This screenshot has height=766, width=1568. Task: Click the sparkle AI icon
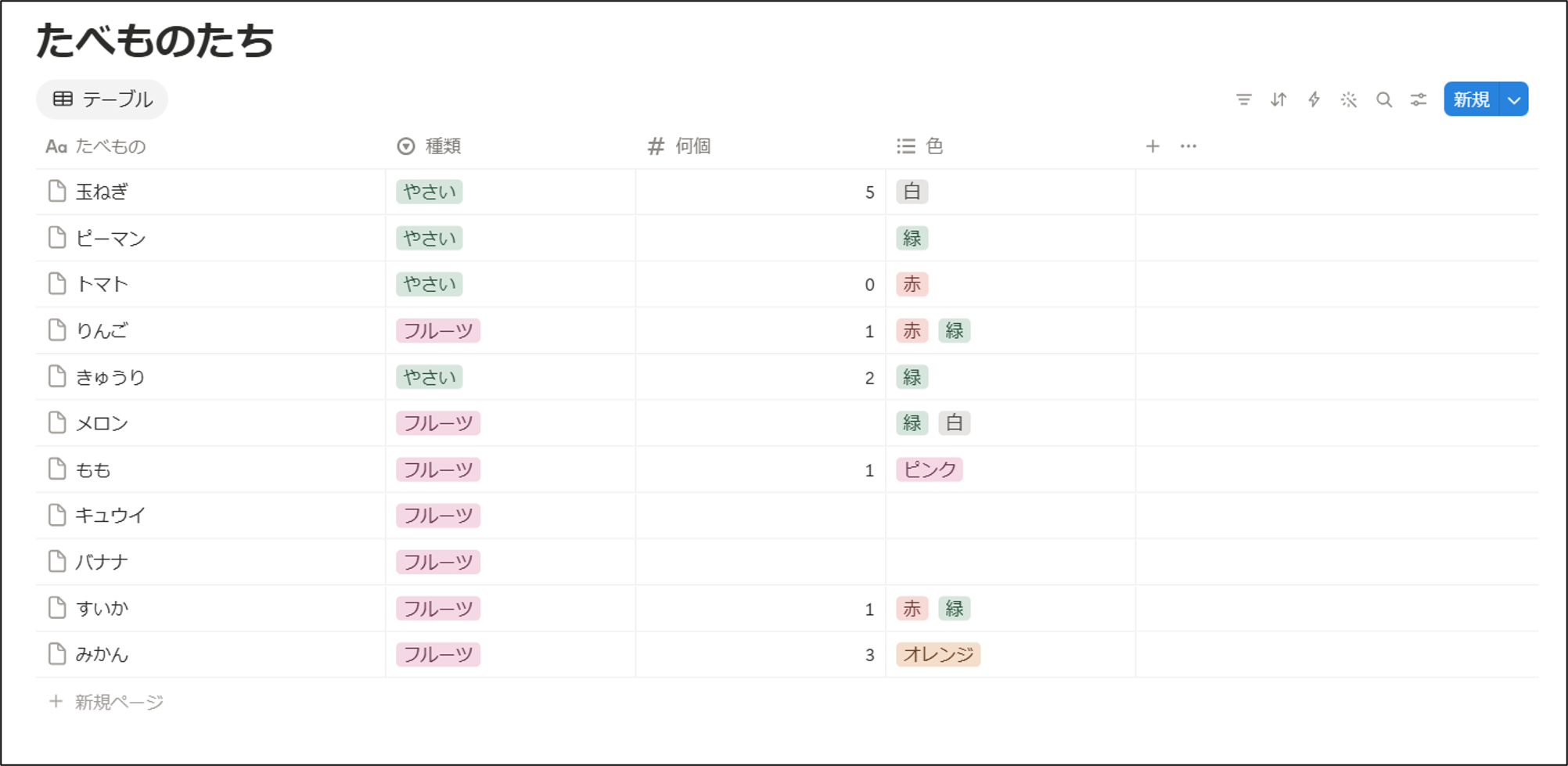pos(1348,99)
